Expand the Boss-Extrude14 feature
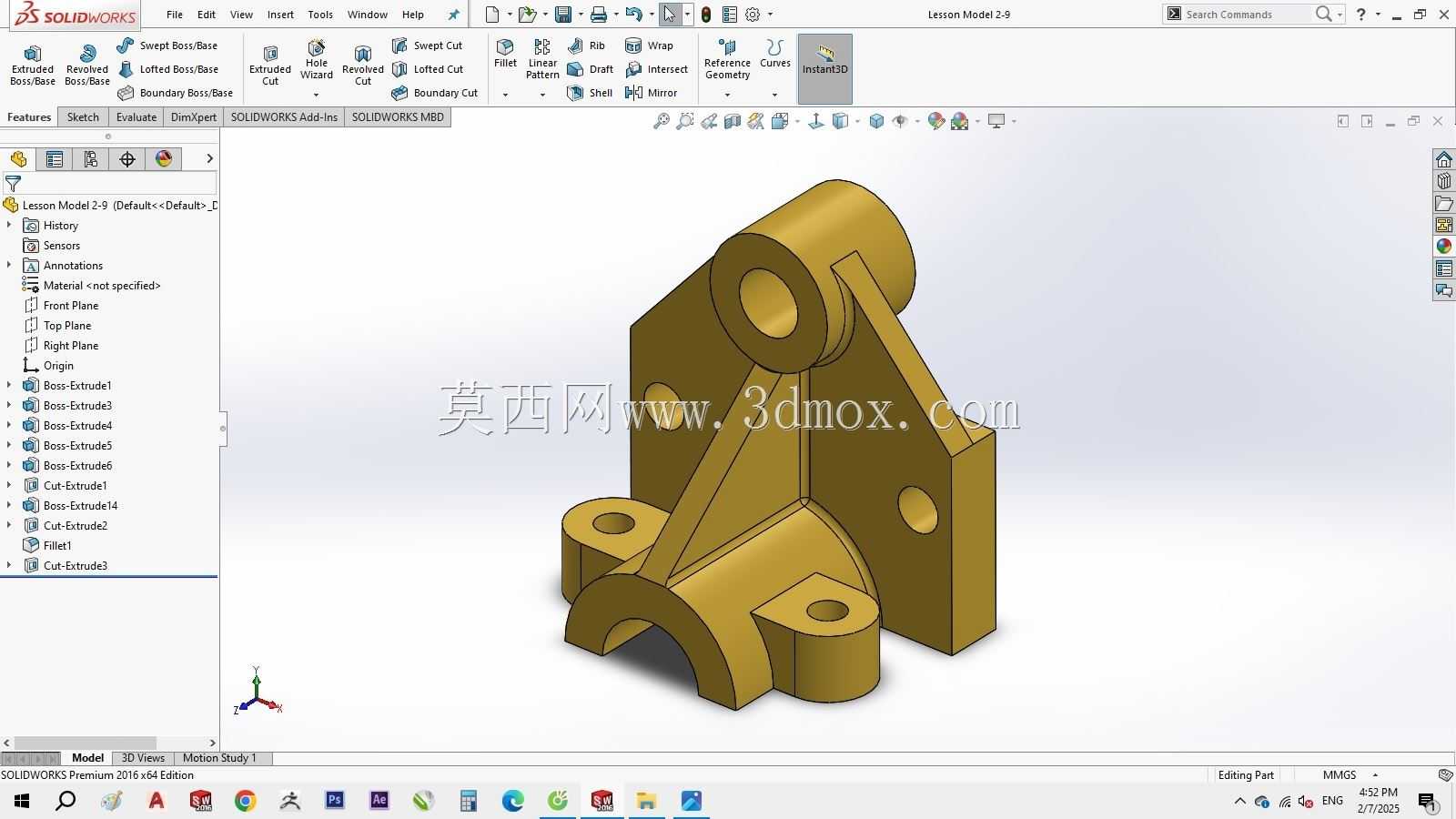The height and width of the screenshot is (819, 1456). click(x=9, y=505)
